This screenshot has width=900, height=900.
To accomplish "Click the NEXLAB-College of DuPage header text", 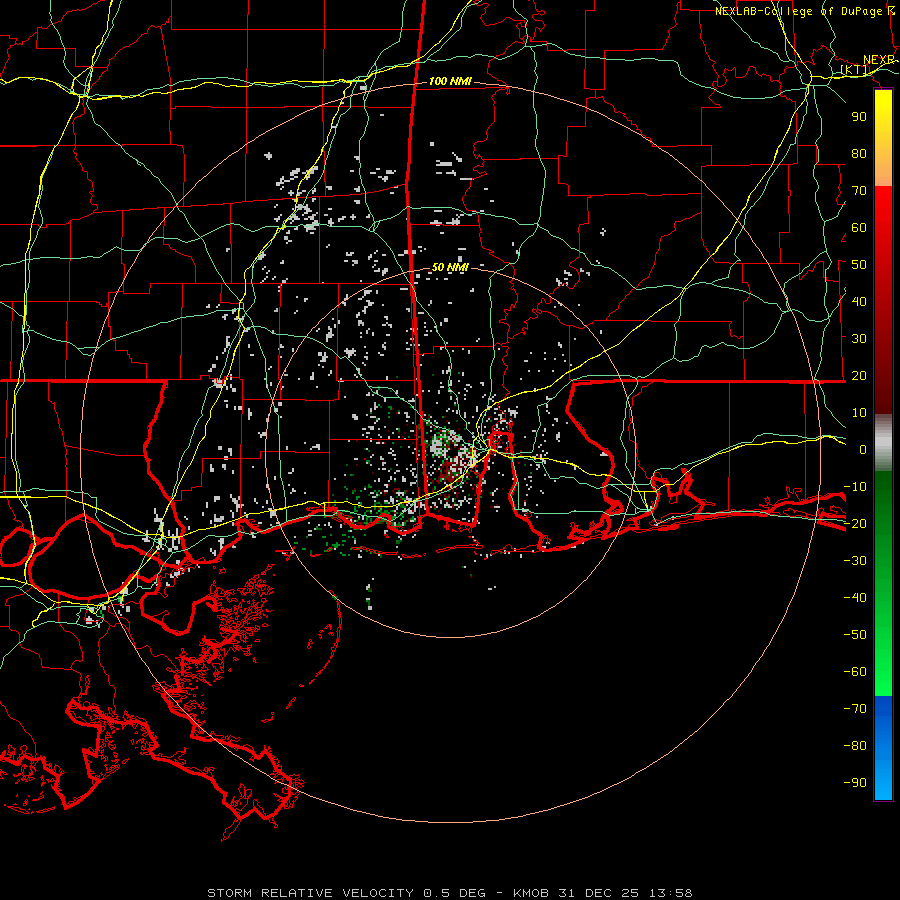I will coord(804,11).
